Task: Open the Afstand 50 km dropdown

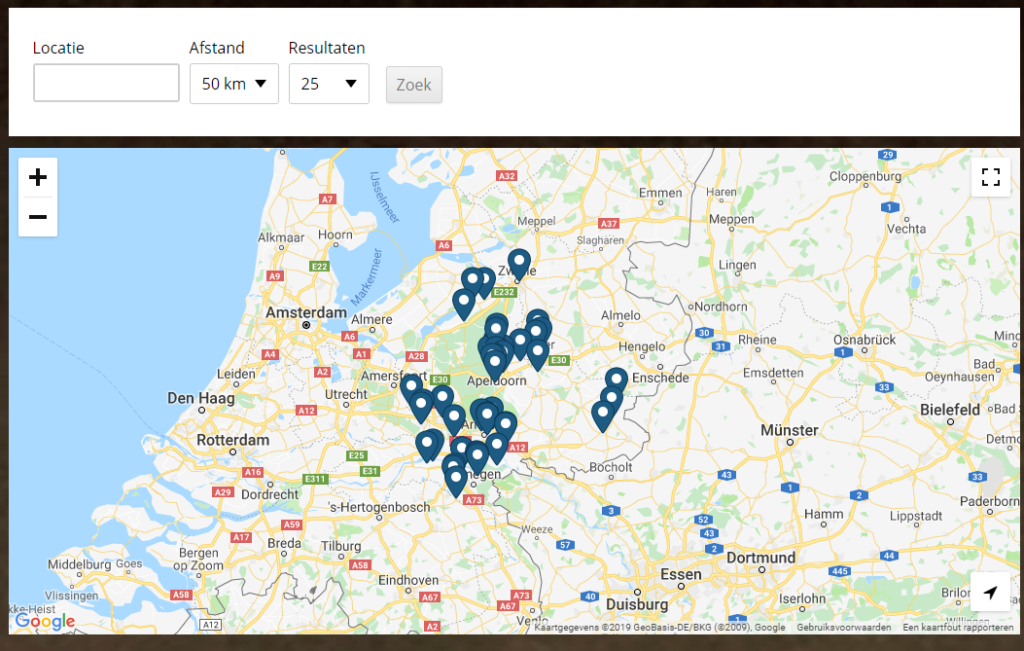Action: click(x=234, y=84)
